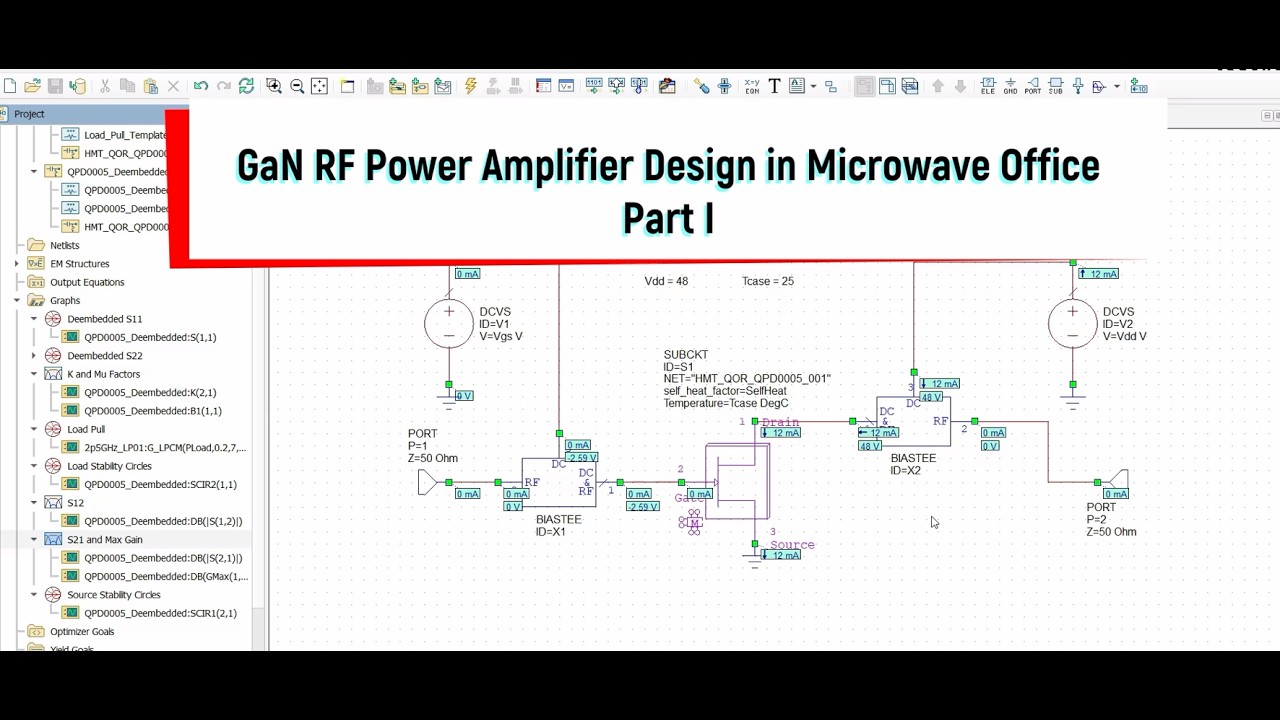Expand the Deembedded S22 graph node
Viewport: 1280px width, 720px height.
tap(33, 356)
